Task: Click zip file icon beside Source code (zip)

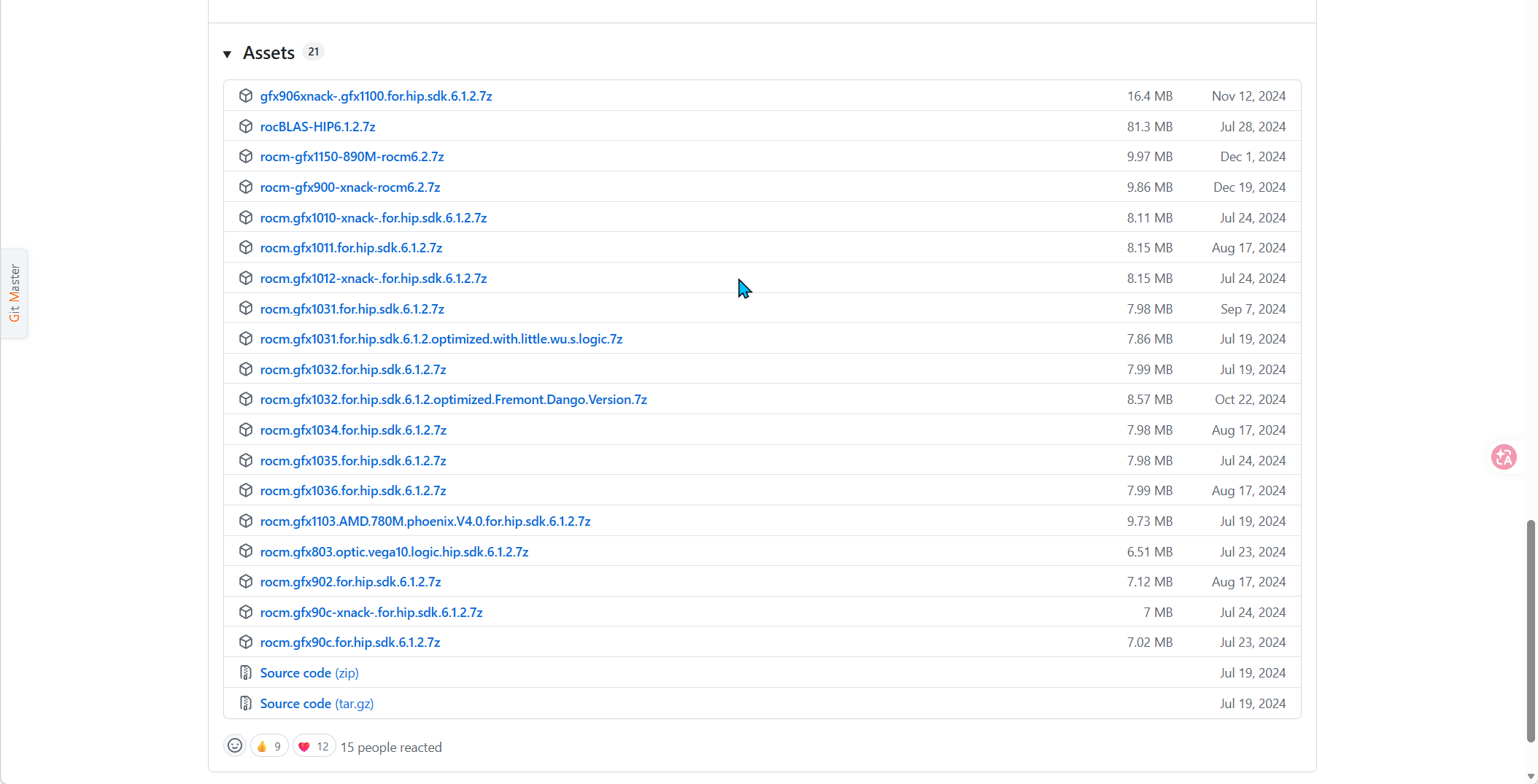Action: point(246,672)
